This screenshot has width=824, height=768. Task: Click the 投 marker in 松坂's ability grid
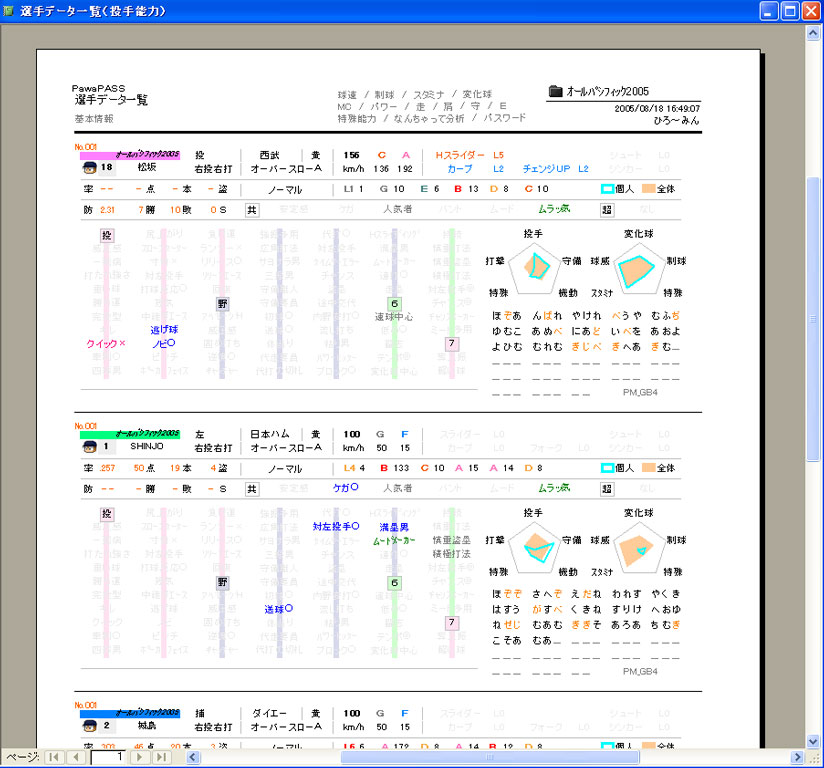pos(107,235)
